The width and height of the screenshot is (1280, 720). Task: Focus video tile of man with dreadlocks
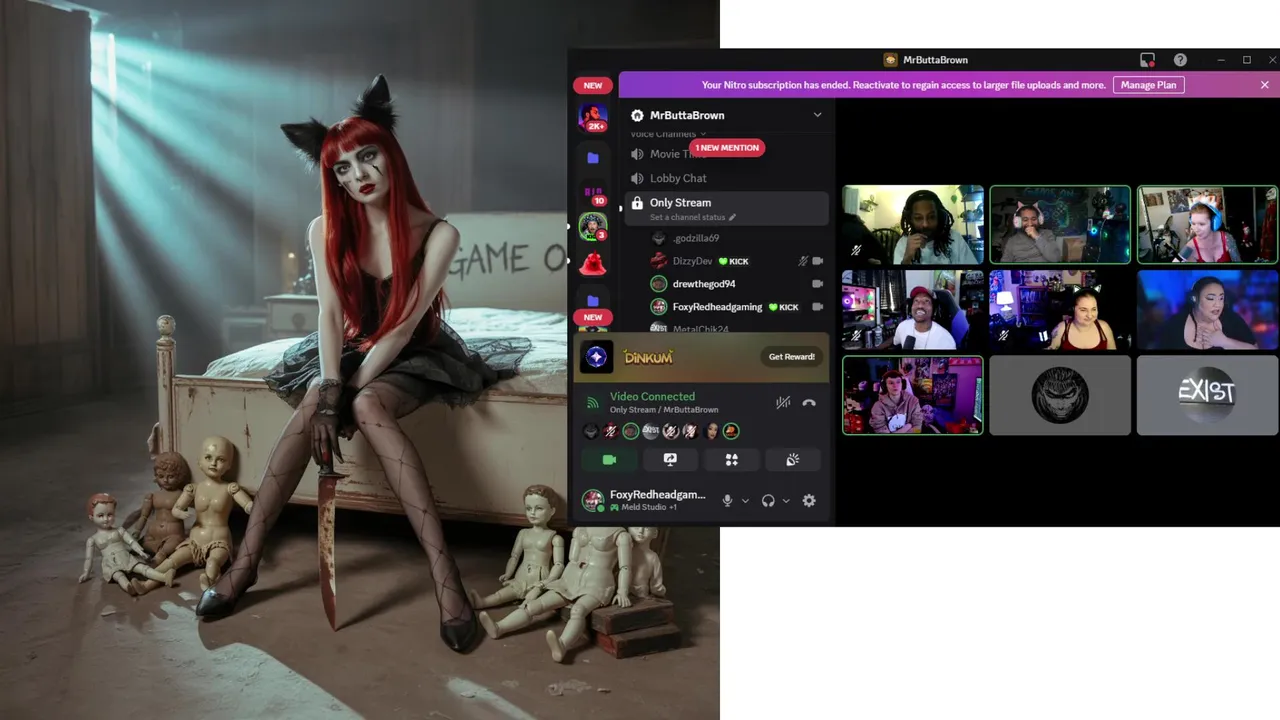click(x=912, y=225)
